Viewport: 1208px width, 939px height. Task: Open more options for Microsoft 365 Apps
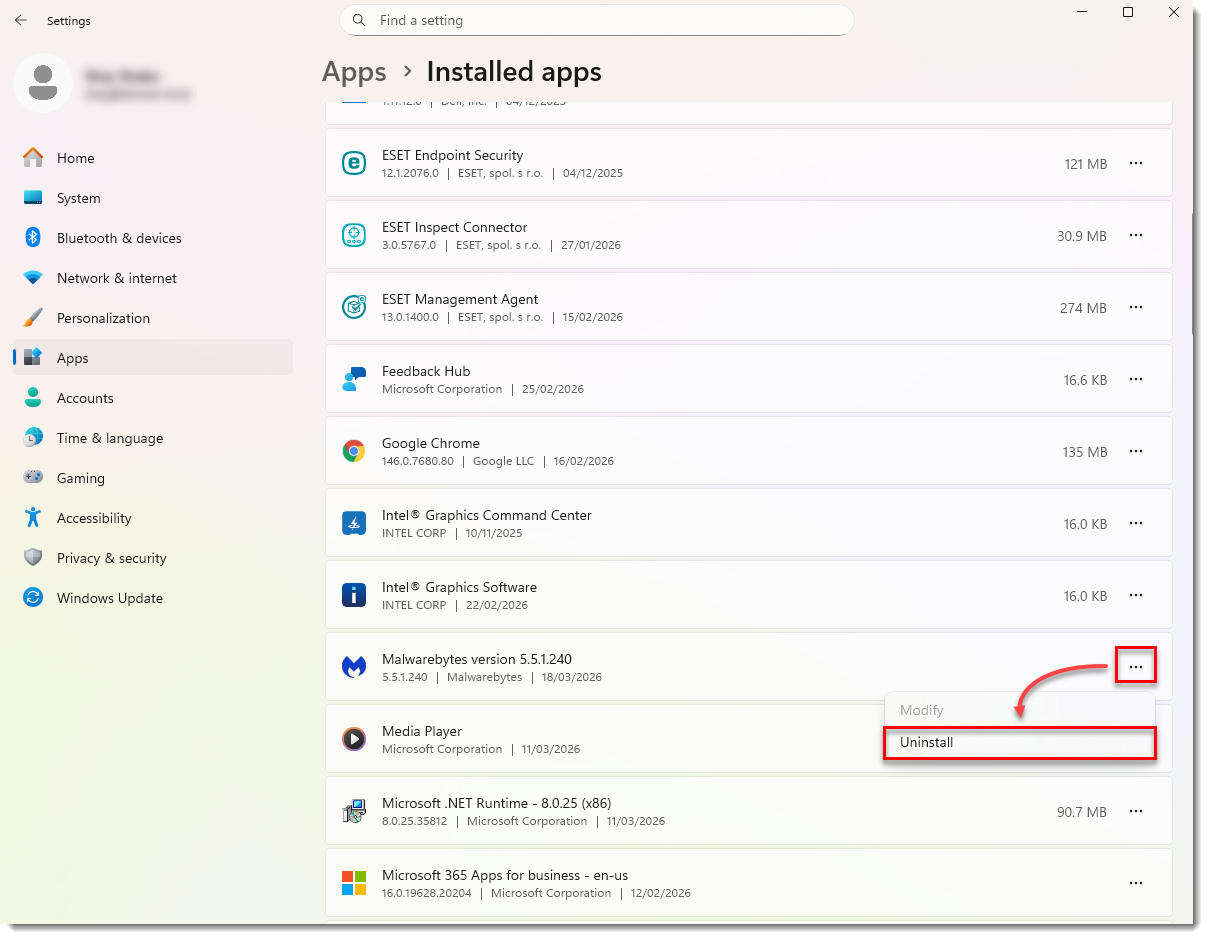pyautogui.click(x=1136, y=883)
